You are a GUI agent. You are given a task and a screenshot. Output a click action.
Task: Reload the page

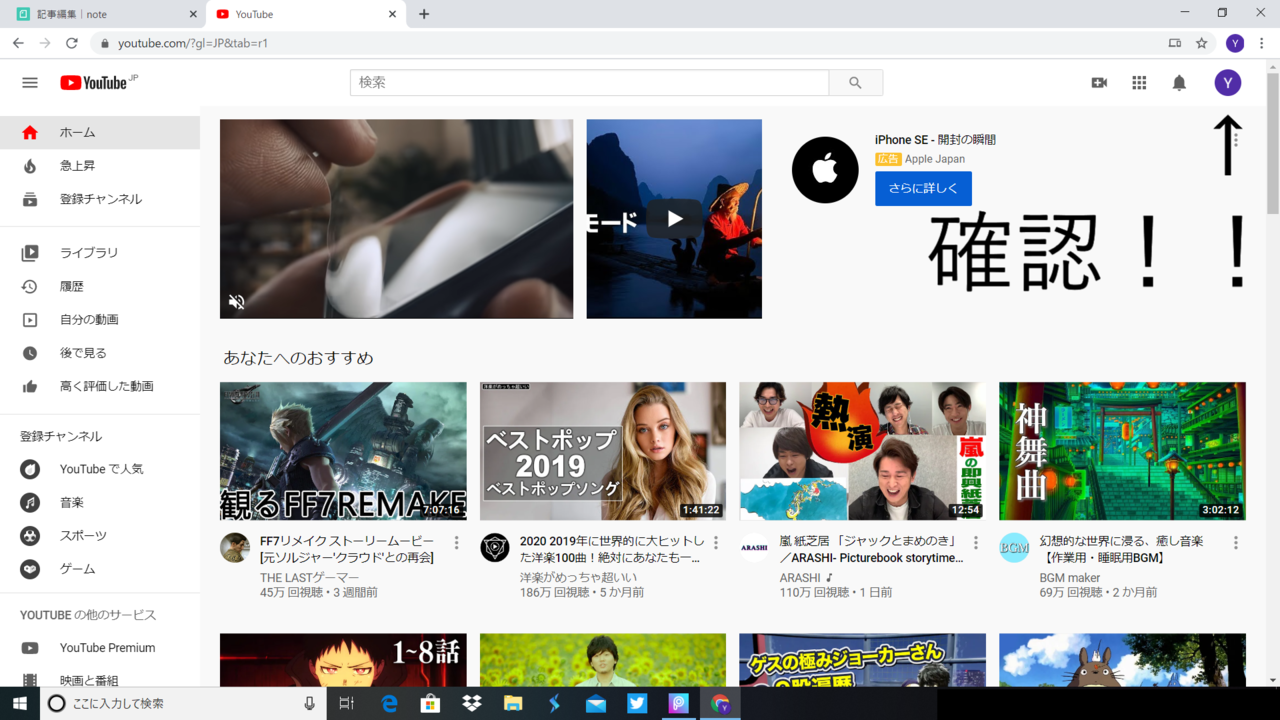pyautogui.click(x=72, y=43)
